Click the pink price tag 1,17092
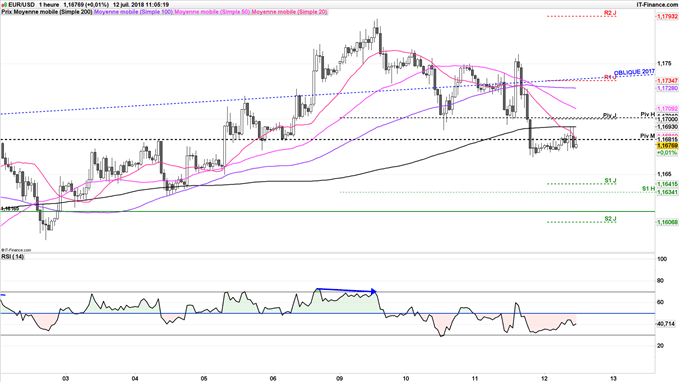The width and height of the screenshot is (679, 382). (667, 108)
